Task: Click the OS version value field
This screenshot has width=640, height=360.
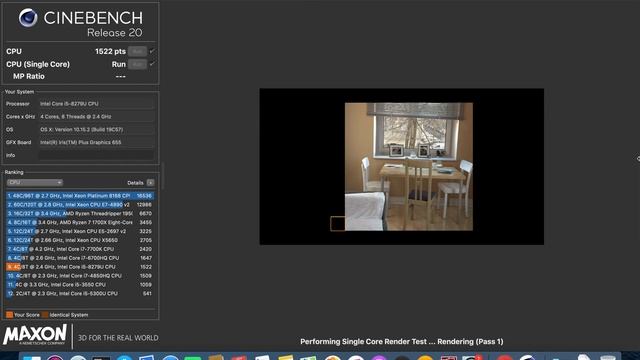Action: click(x=96, y=129)
